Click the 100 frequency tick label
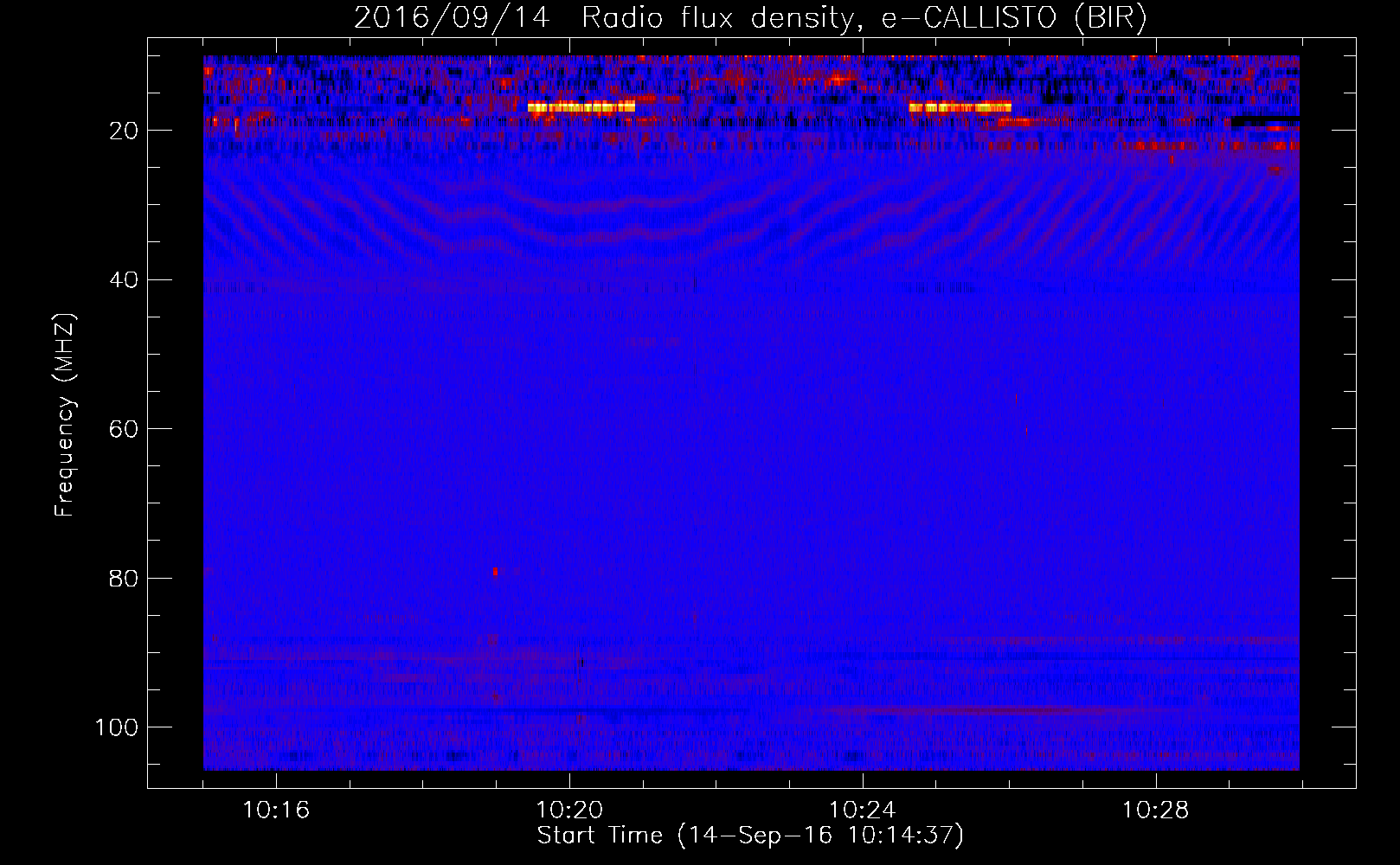The image size is (1400, 865). [x=117, y=727]
